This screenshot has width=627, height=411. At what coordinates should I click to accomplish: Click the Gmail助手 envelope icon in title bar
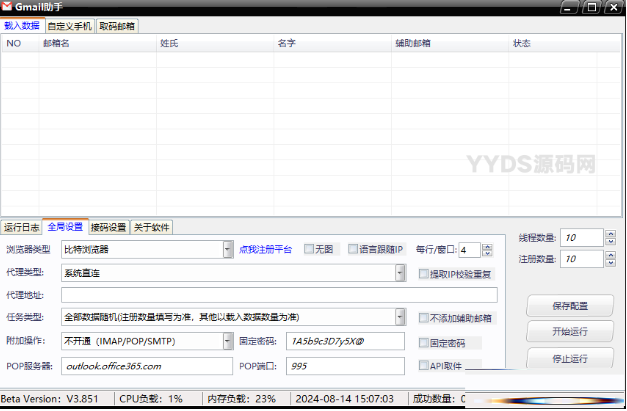point(7,6)
